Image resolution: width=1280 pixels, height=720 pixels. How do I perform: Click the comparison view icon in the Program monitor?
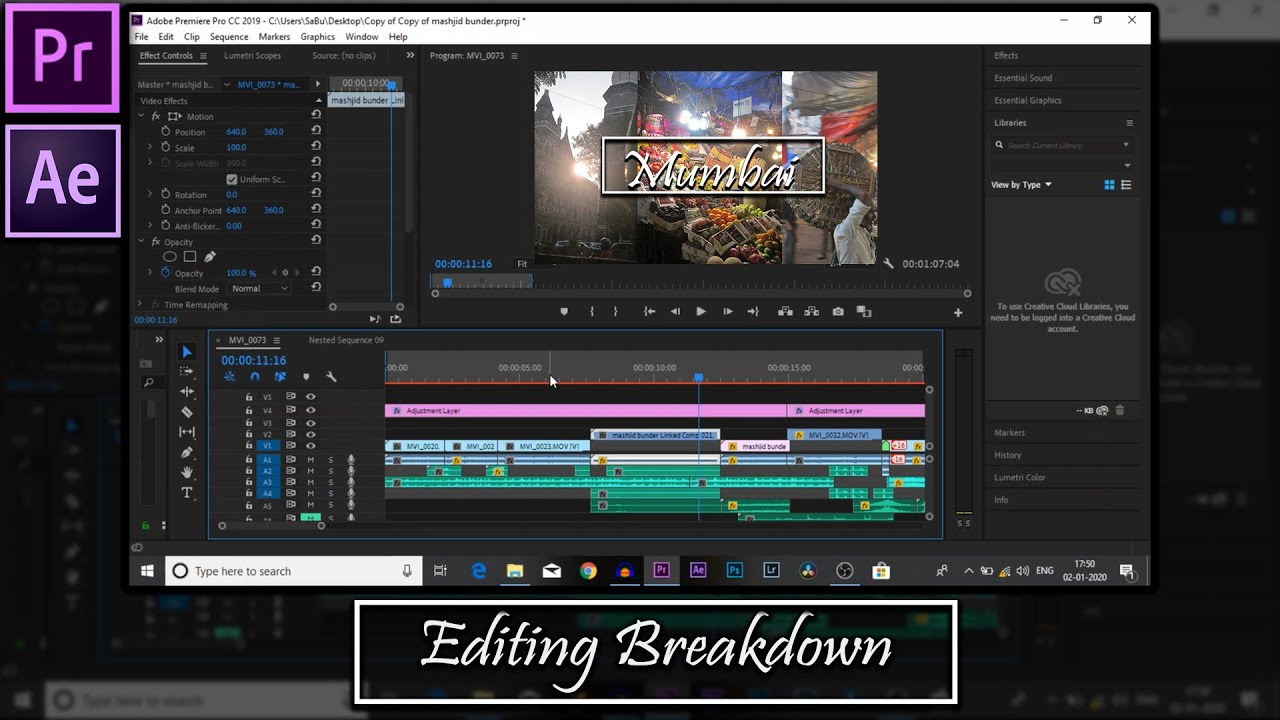tap(864, 312)
